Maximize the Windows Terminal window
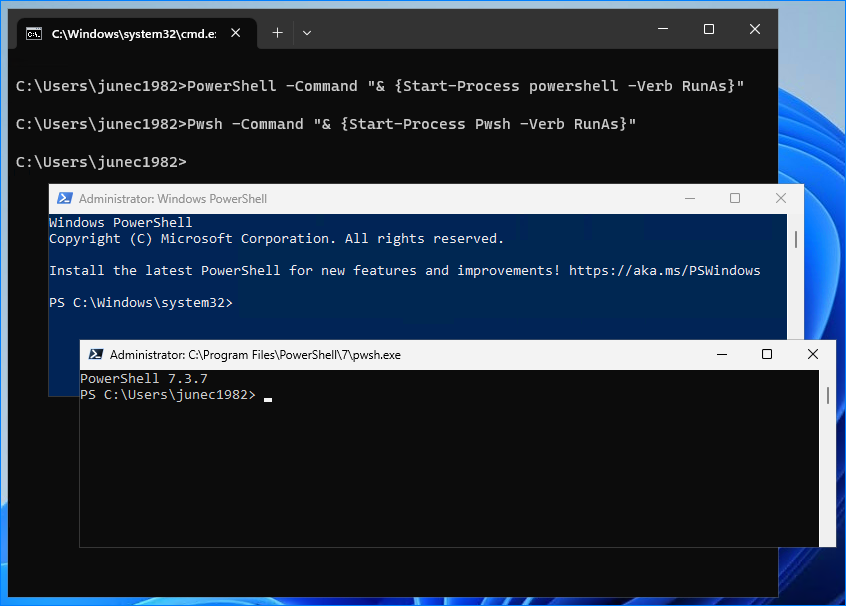 pyautogui.click(x=709, y=29)
